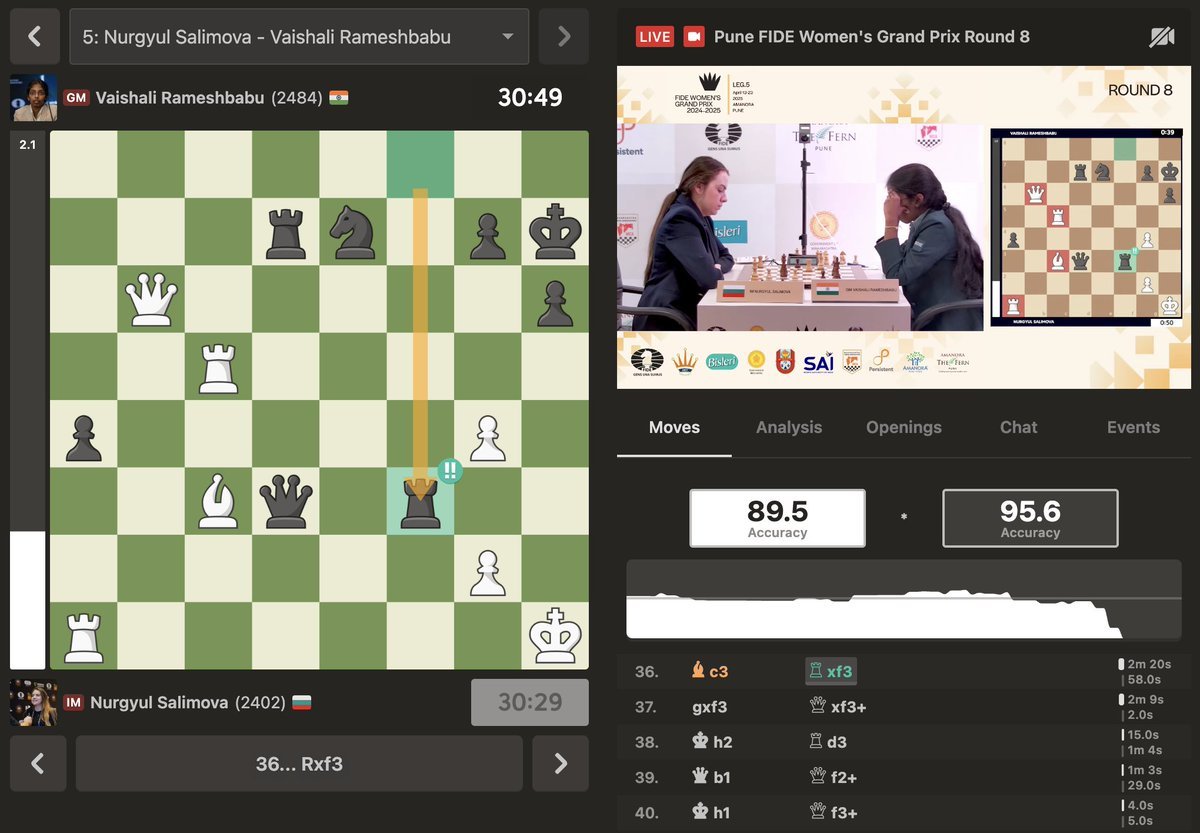Step forward one move below the board
The height and width of the screenshot is (833, 1200).
(560, 764)
